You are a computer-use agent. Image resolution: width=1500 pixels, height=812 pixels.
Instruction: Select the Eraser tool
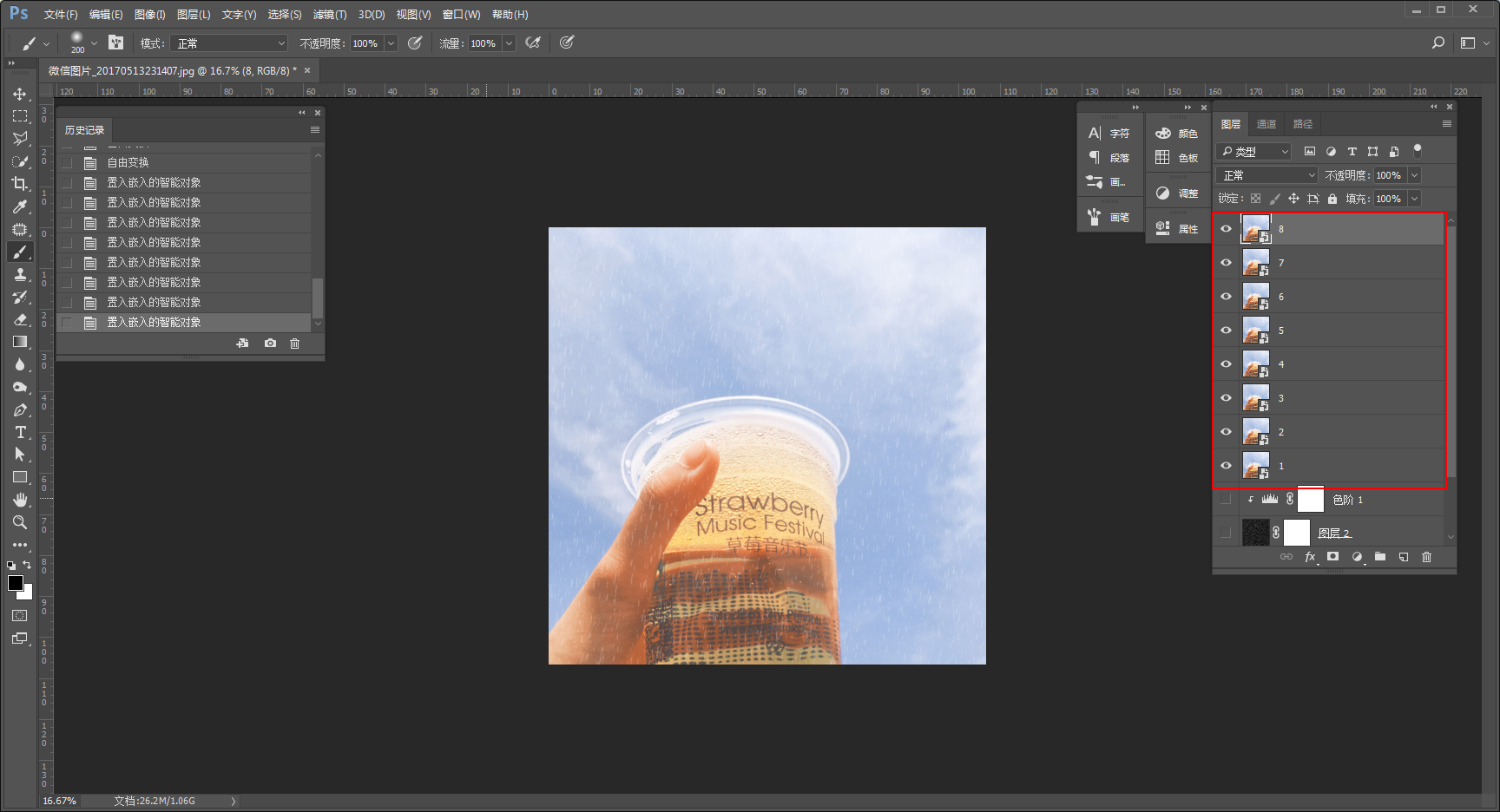[20, 319]
